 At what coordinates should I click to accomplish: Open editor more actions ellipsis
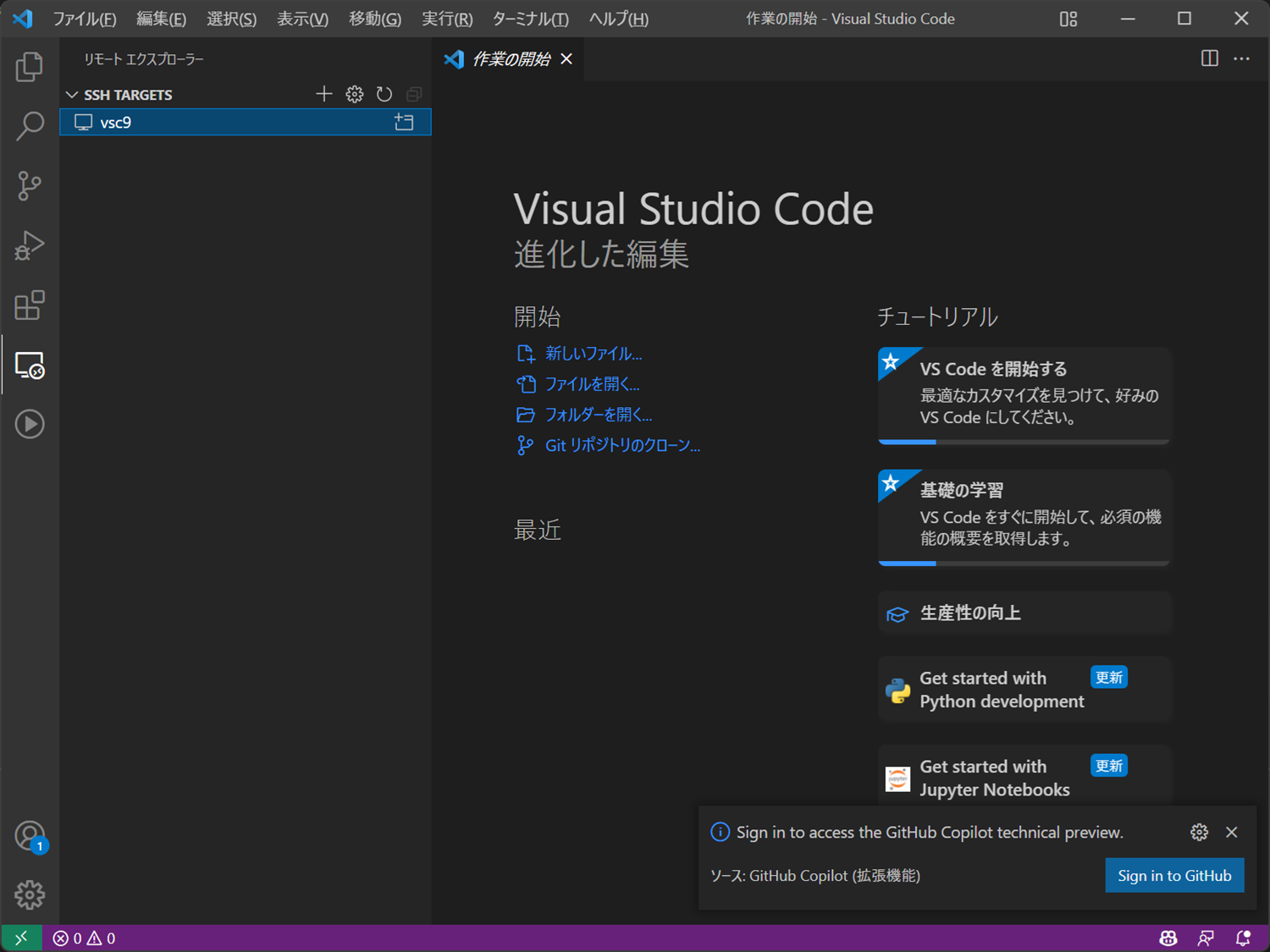coord(1241,58)
